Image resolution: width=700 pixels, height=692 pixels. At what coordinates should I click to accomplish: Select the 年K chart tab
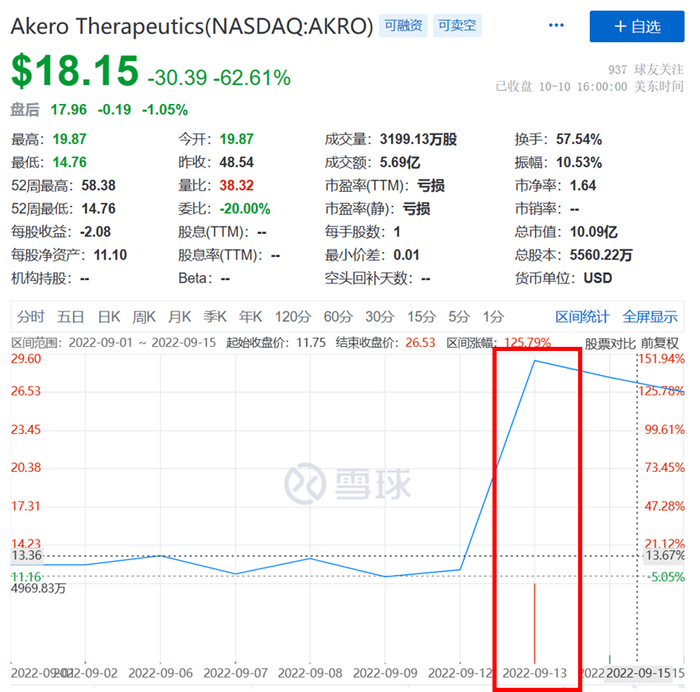point(250,317)
